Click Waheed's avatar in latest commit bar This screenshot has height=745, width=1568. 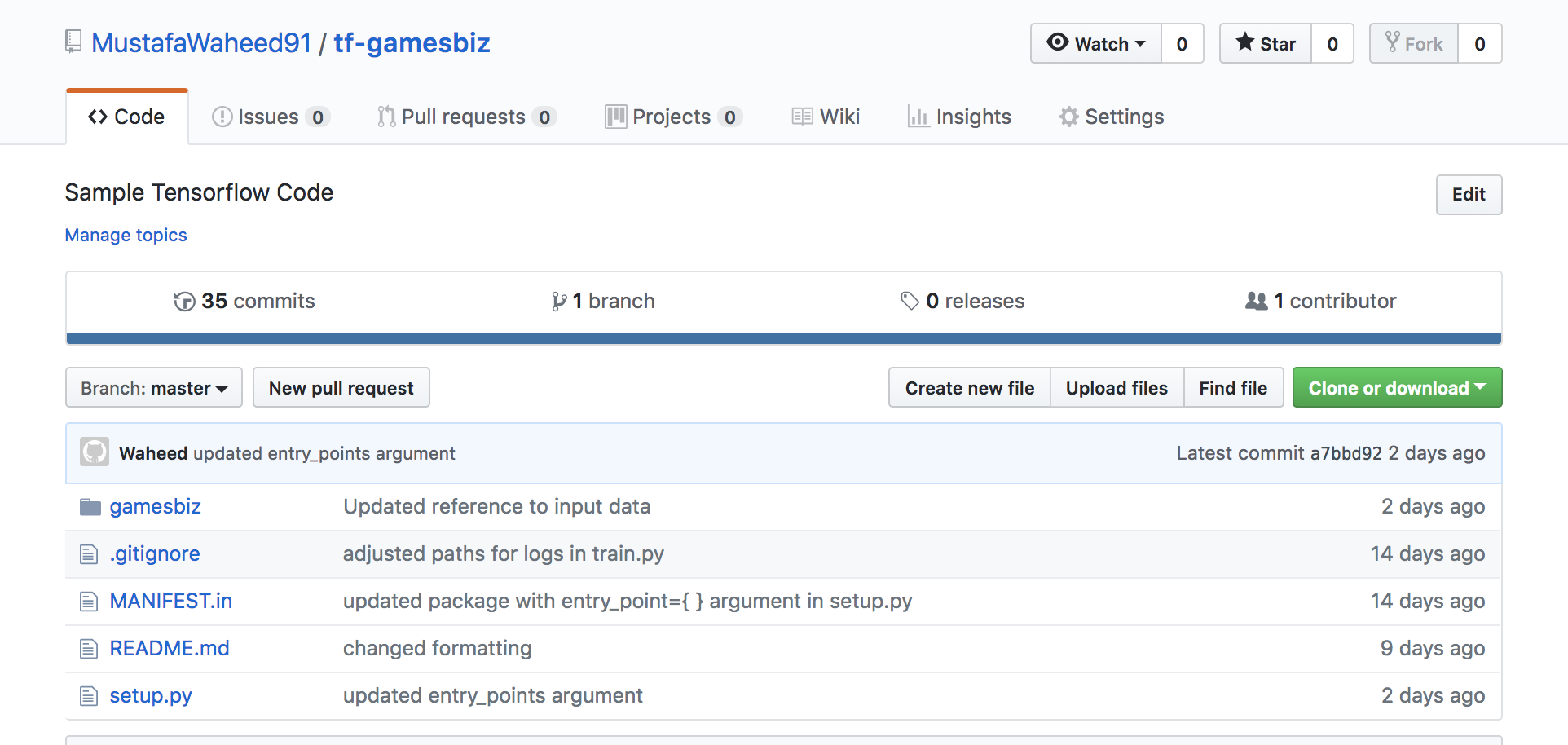(x=95, y=452)
